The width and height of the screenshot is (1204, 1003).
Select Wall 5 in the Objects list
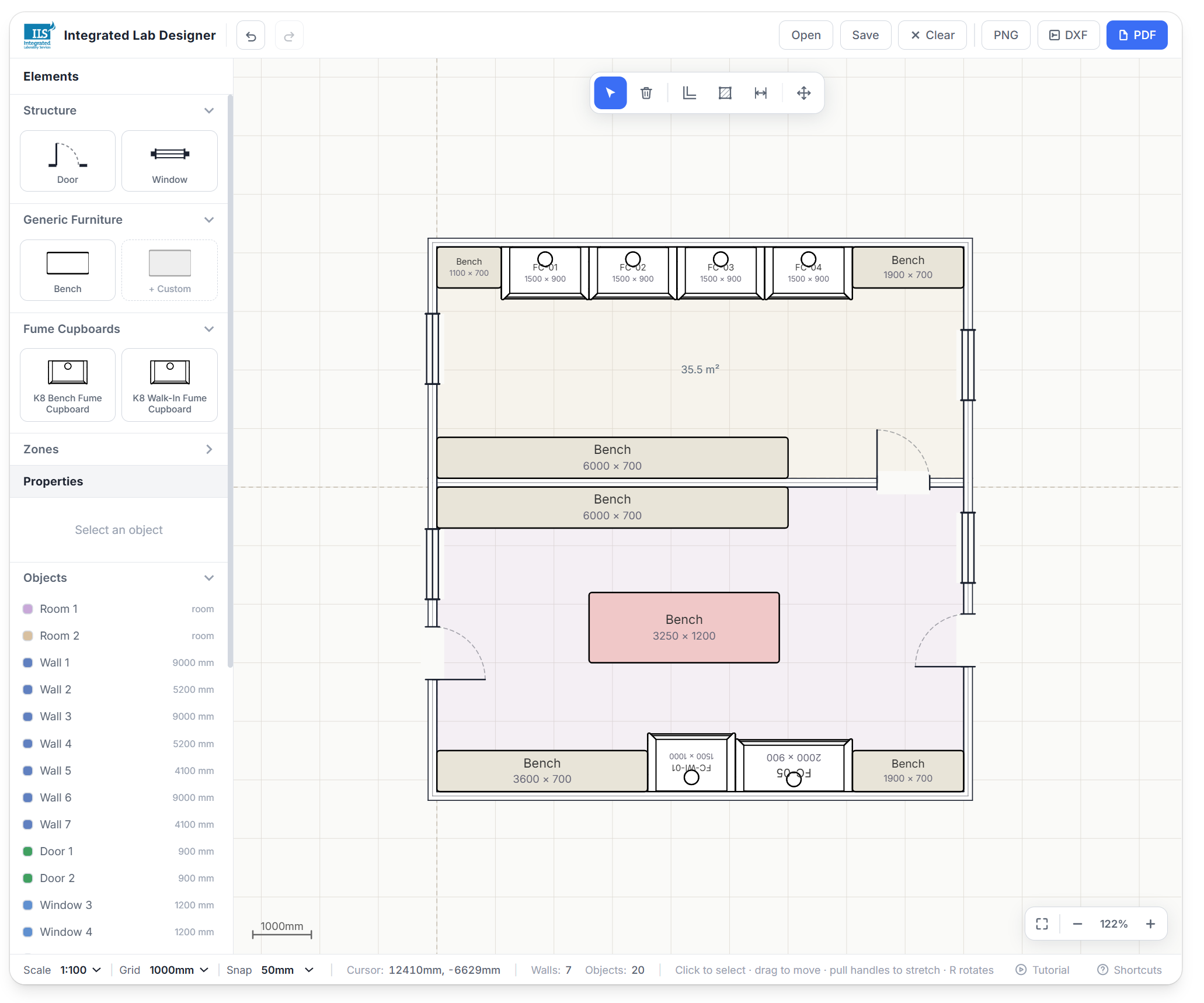[119, 771]
